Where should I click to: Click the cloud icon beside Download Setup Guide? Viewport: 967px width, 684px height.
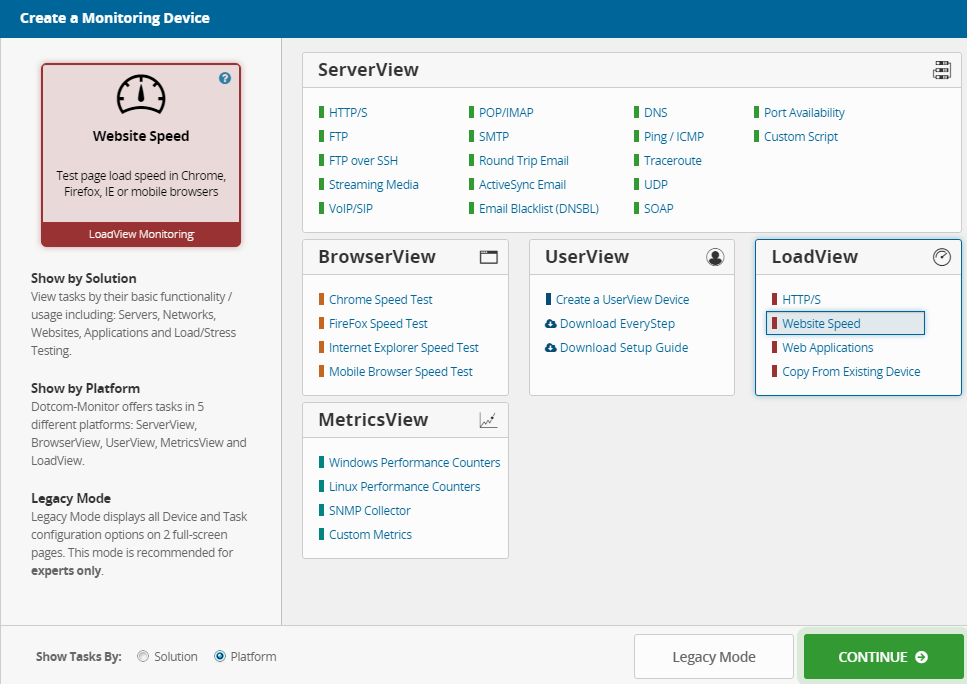tap(551, 348)
